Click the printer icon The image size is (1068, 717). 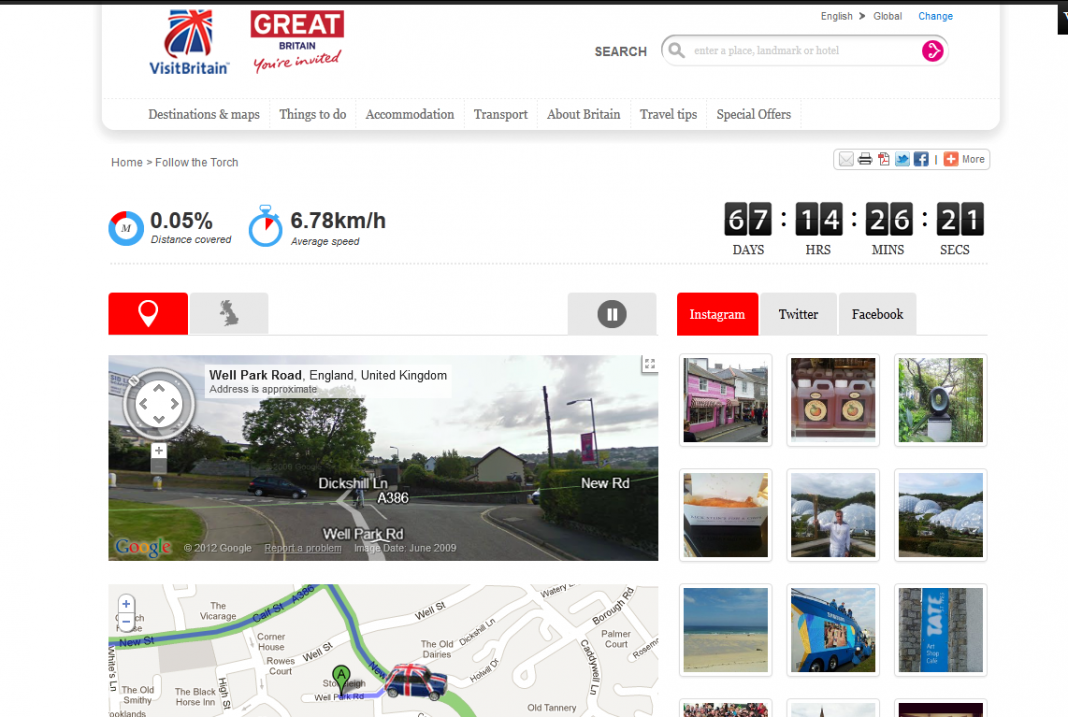click(865, 159)
